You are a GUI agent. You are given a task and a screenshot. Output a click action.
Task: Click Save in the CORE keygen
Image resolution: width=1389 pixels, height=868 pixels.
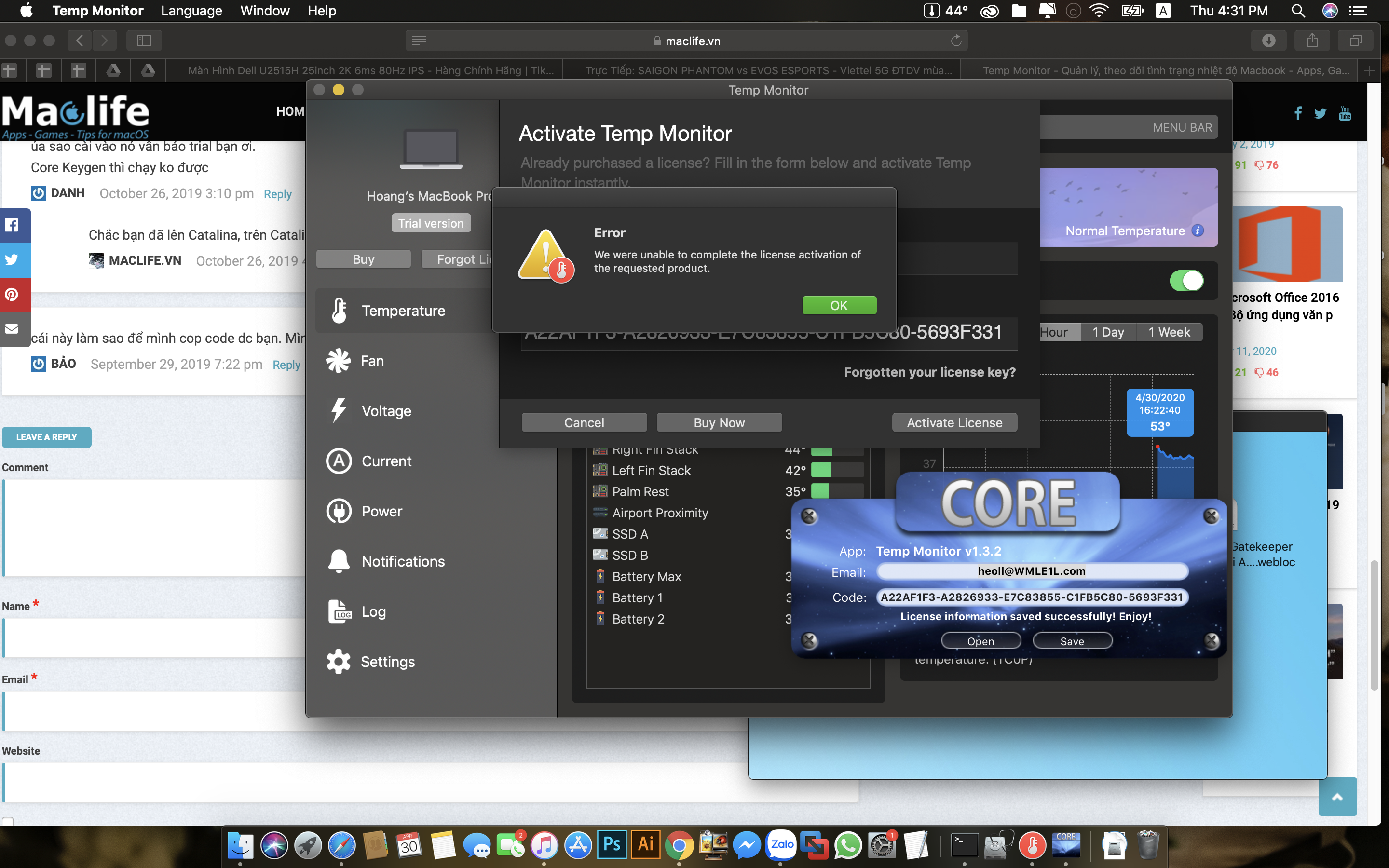(x=1072, y=641)
